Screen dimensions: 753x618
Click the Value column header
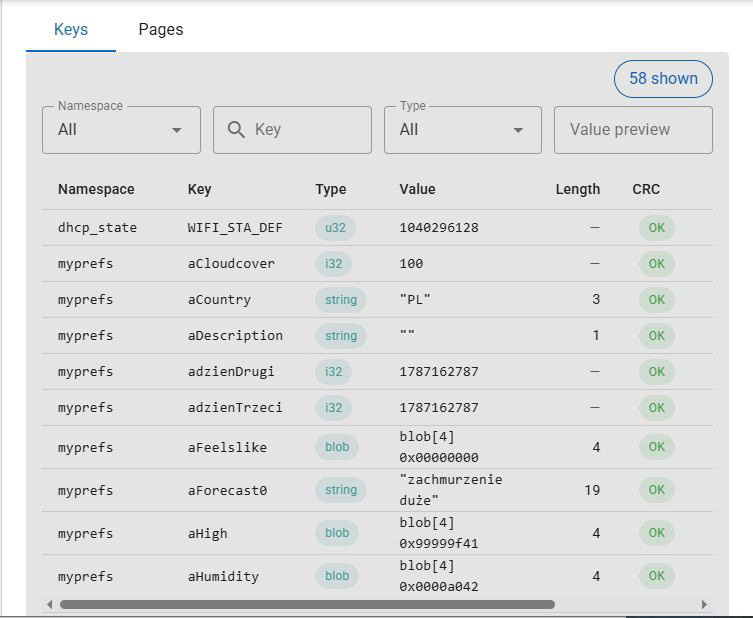[417, 189]
